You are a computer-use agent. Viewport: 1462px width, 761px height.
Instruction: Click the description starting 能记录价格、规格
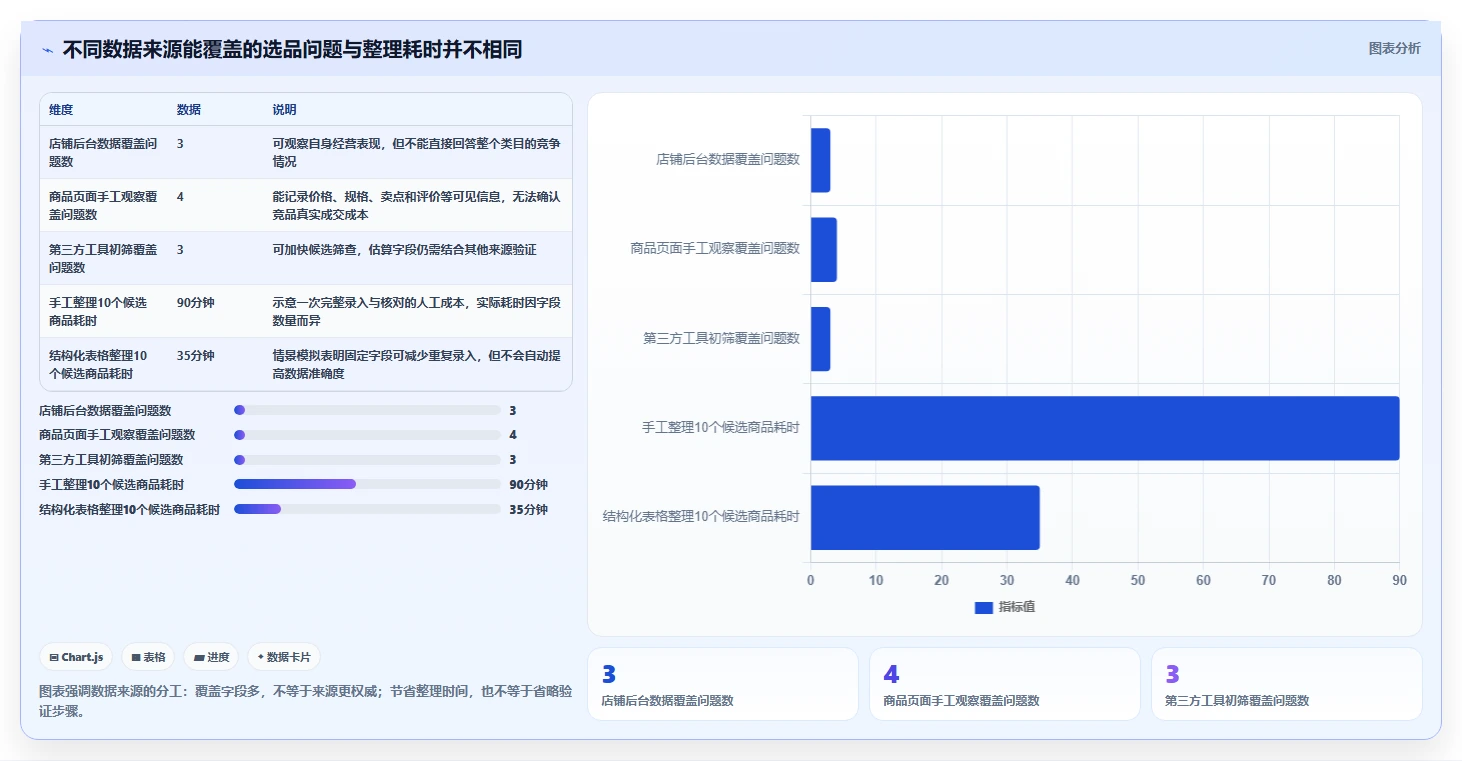(x=416, y=205)
